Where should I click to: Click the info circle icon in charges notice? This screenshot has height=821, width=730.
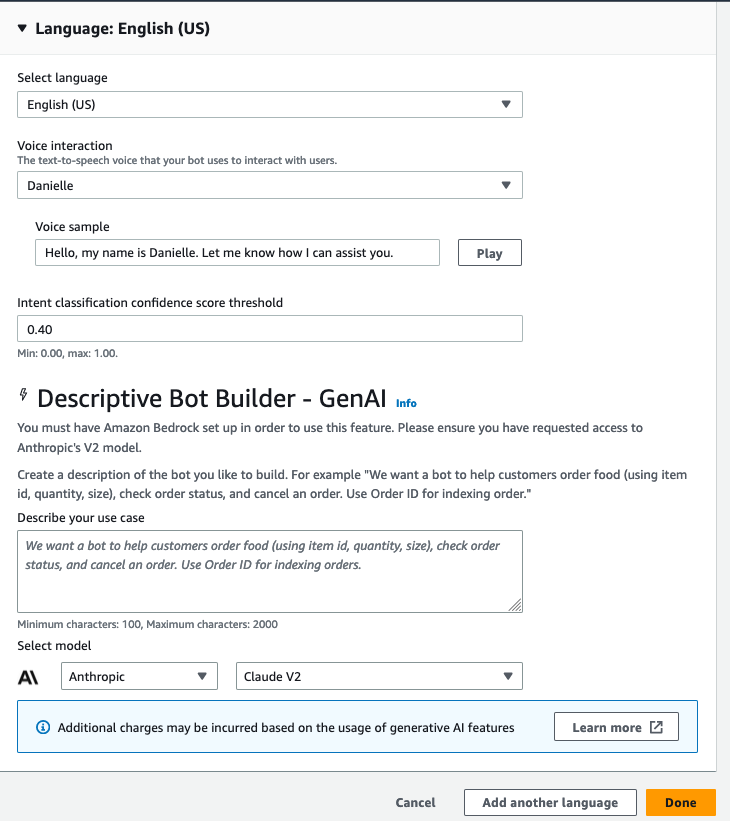point(43,727)
